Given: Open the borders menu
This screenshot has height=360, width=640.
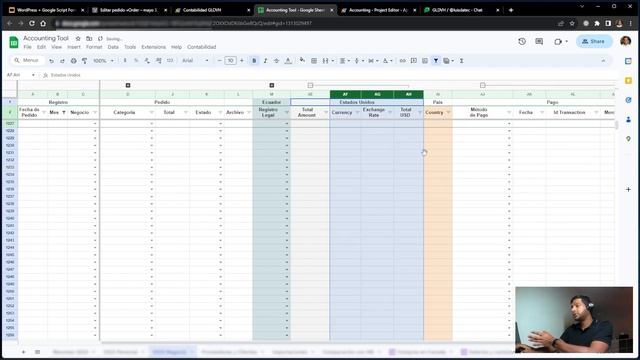Looking at the screenshot, I should click(x=314, y=61).
